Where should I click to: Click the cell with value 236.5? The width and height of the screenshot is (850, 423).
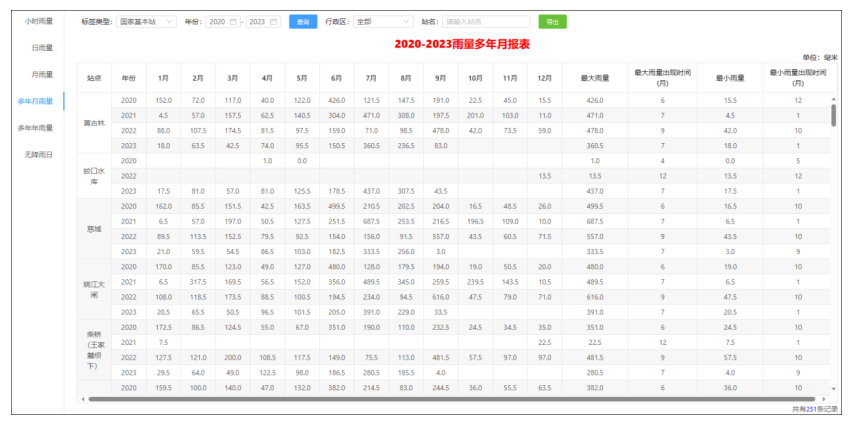tap(406, 146)
